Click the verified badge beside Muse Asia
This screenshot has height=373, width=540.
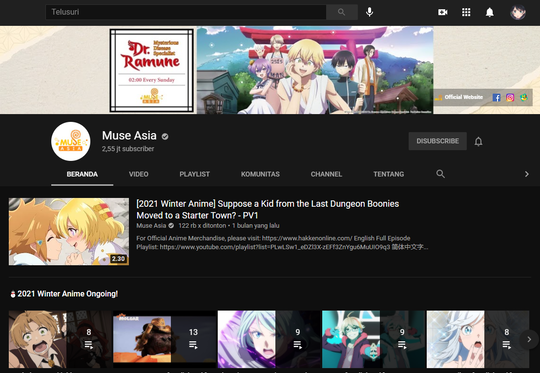(165, 136)
